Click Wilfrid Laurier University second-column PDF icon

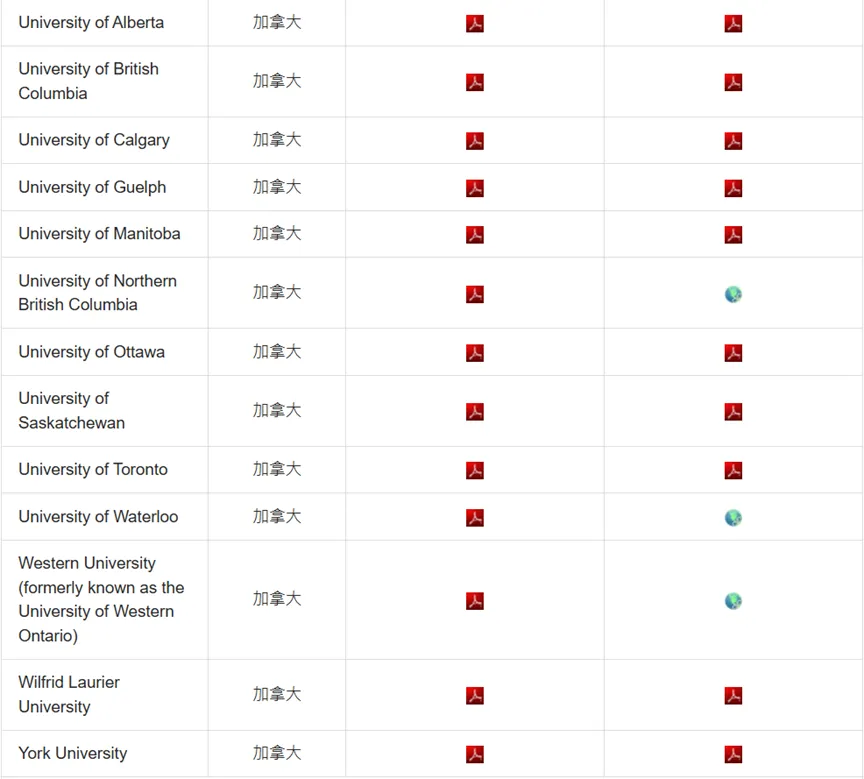(733, 695)
